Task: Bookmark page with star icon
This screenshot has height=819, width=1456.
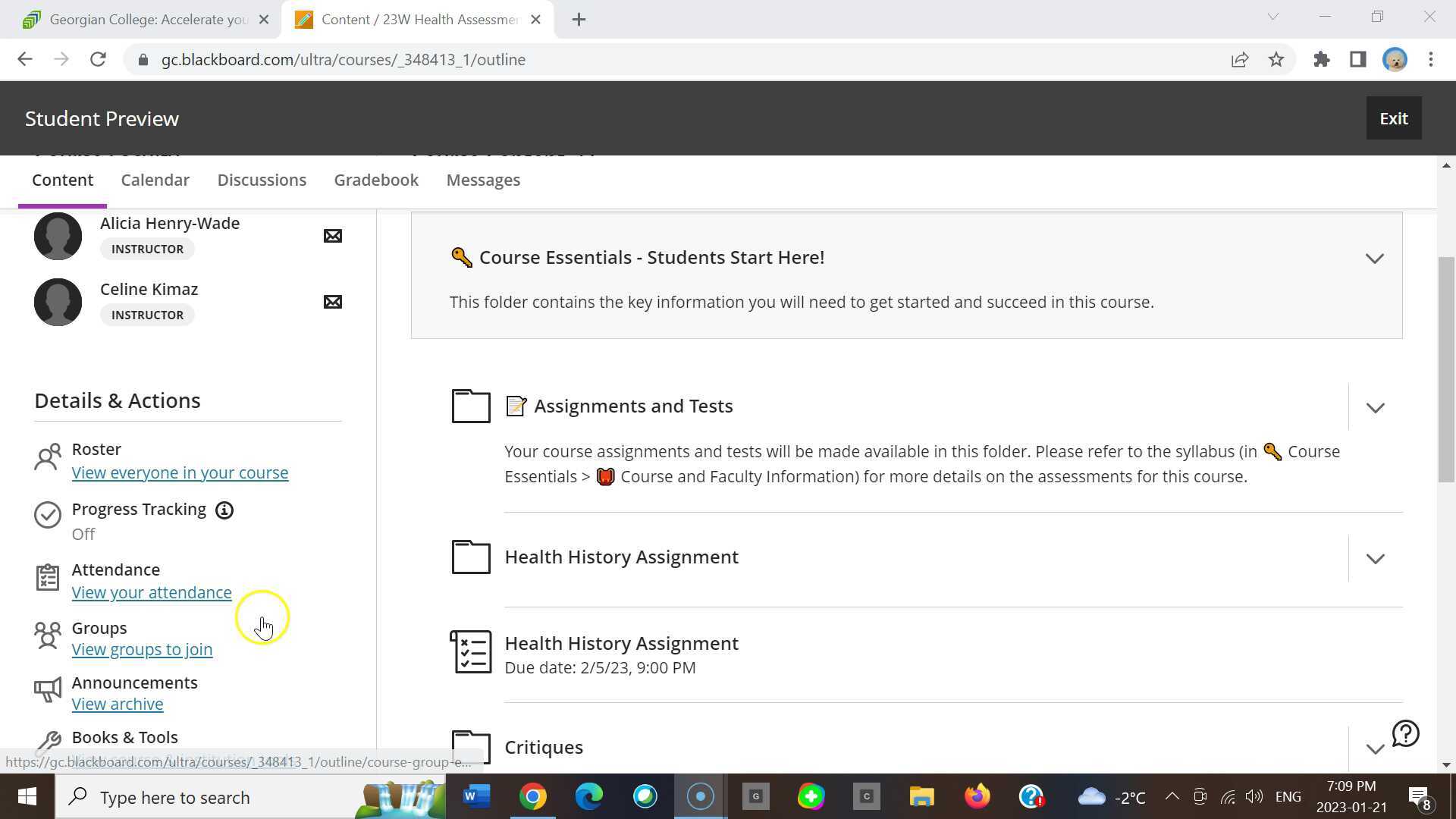Action: (1276, 60)
